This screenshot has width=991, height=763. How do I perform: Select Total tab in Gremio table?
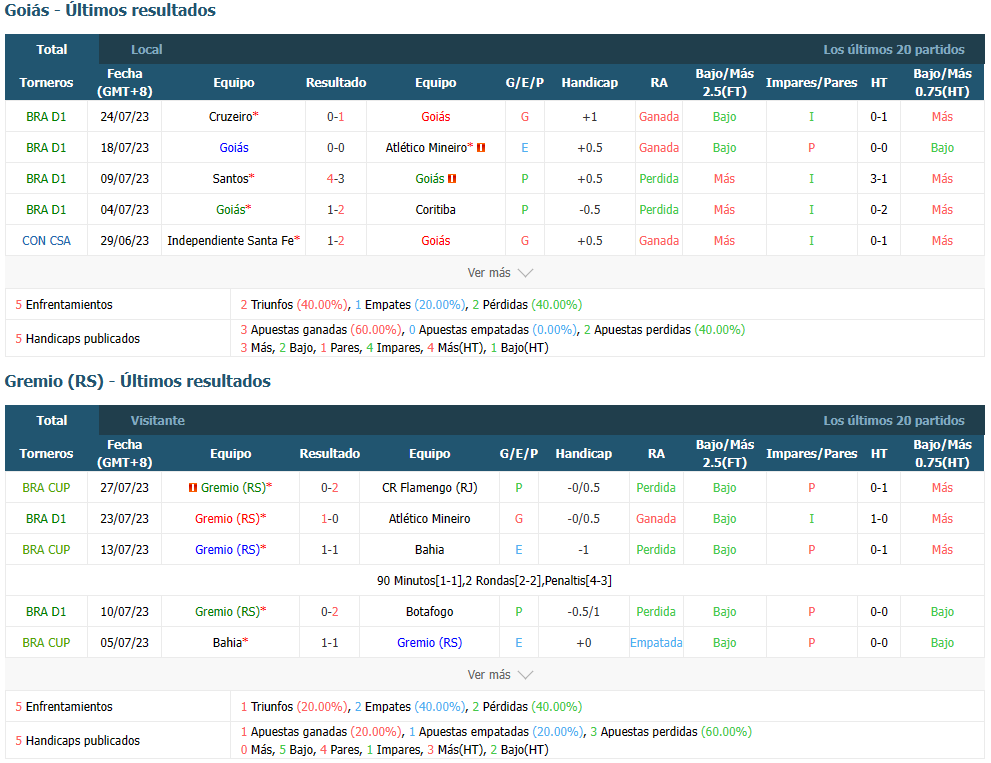pos(52,420)
